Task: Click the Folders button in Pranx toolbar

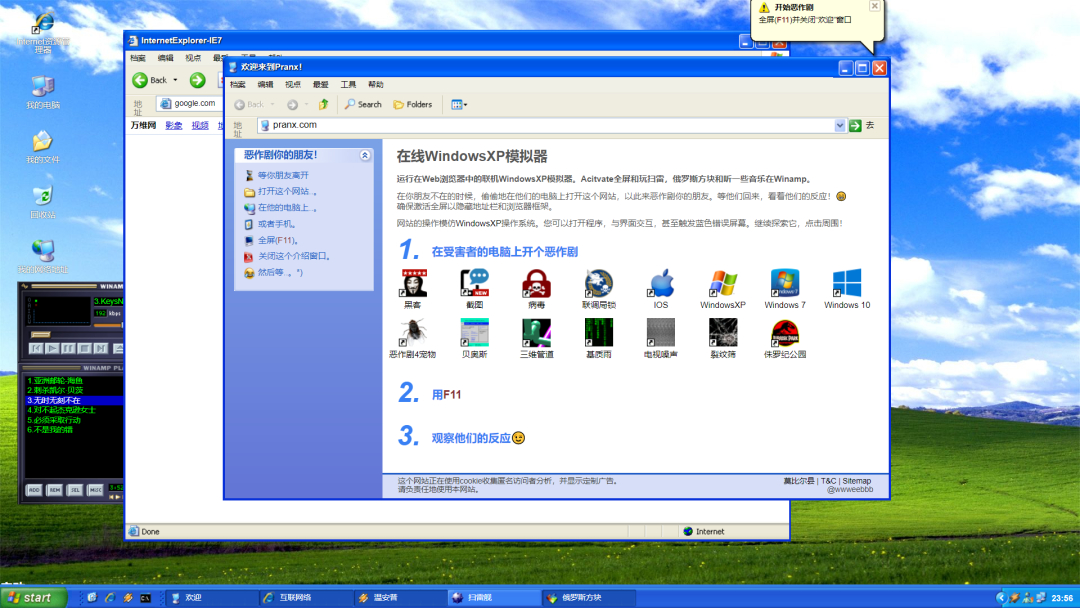Action: pyautogui.click(x=413, y=105)
